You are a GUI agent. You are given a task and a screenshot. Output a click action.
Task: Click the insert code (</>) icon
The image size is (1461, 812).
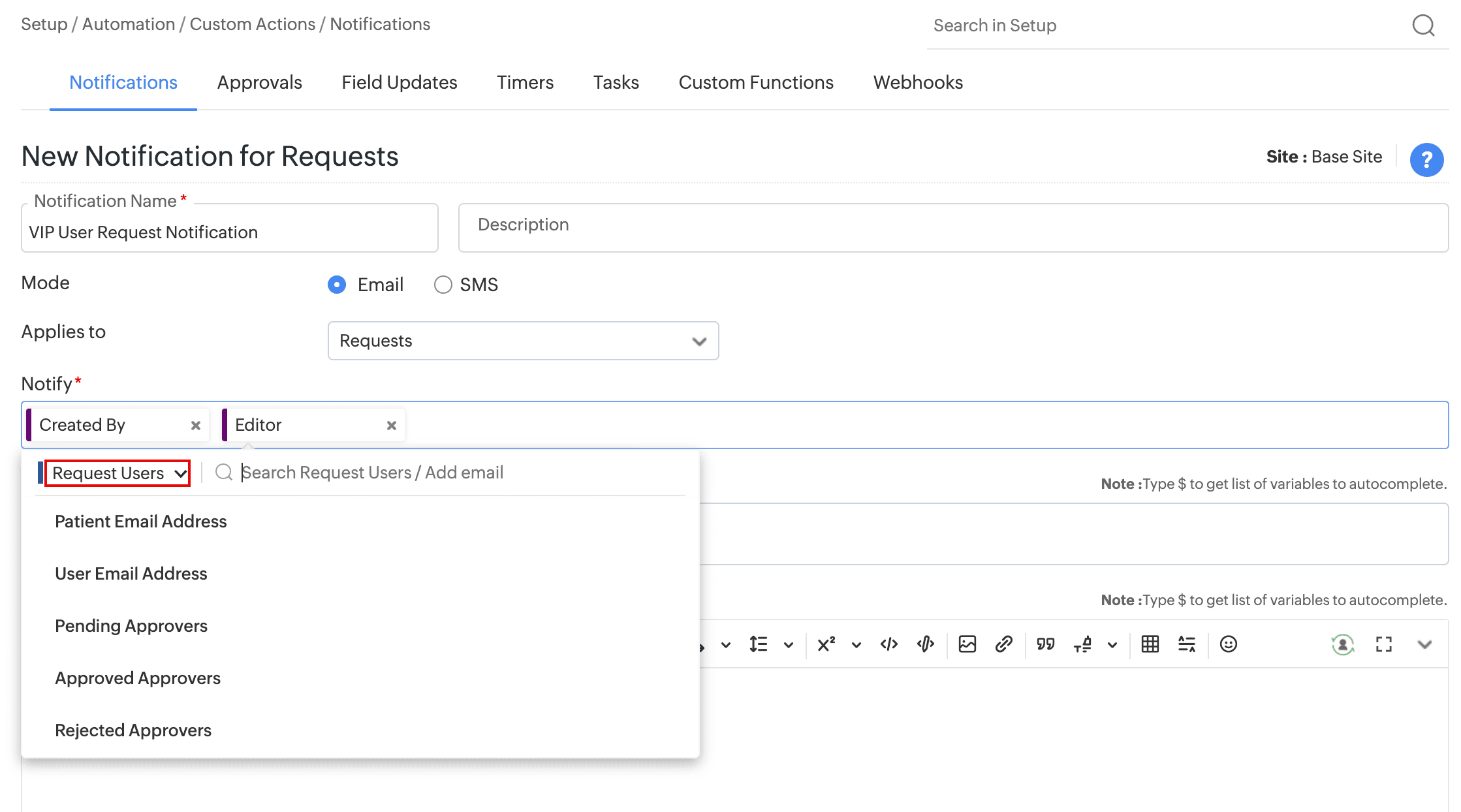pos(888,644)
